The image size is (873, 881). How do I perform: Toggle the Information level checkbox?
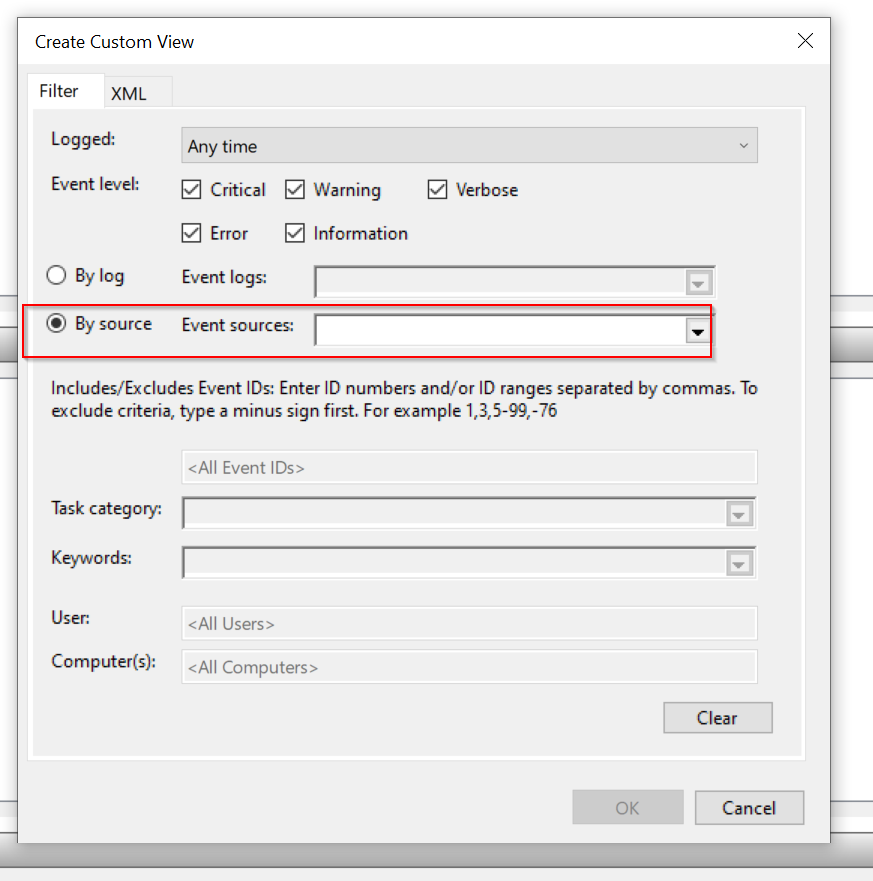click(x=295, y=233)
